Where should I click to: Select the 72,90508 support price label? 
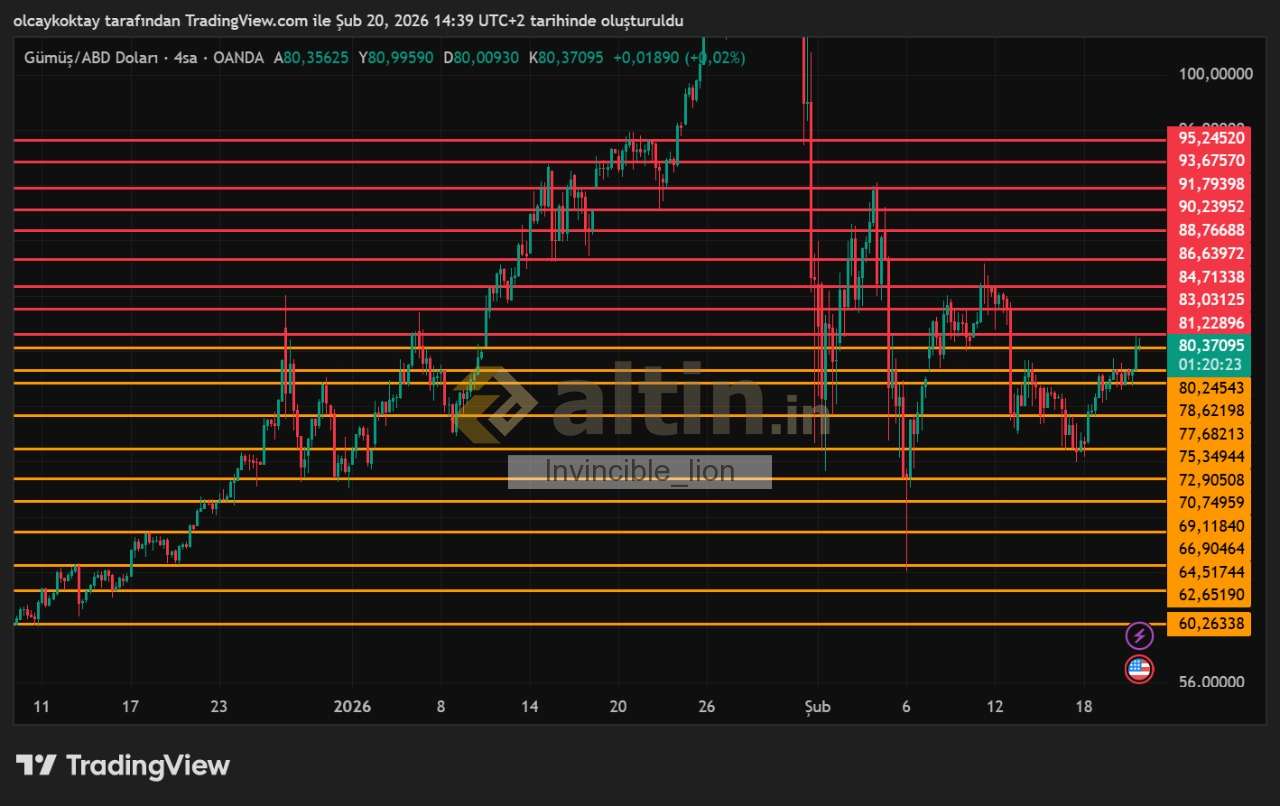pyautogui.click(x=1211, y=480)
